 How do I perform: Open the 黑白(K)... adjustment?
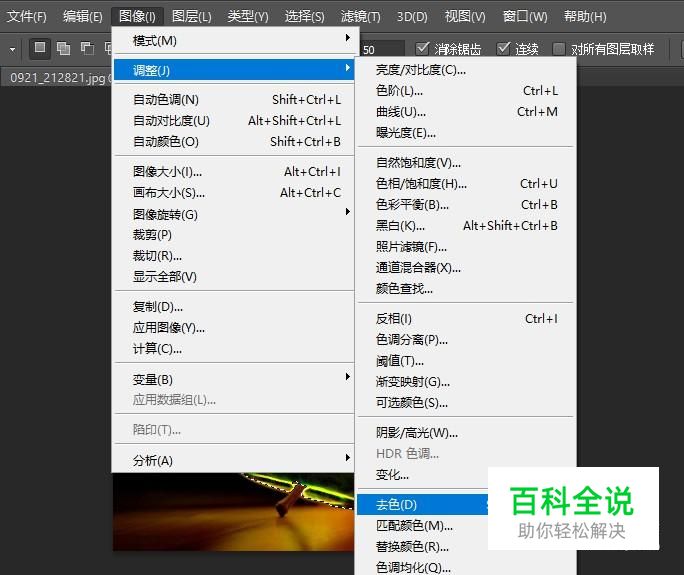(465, 226)
